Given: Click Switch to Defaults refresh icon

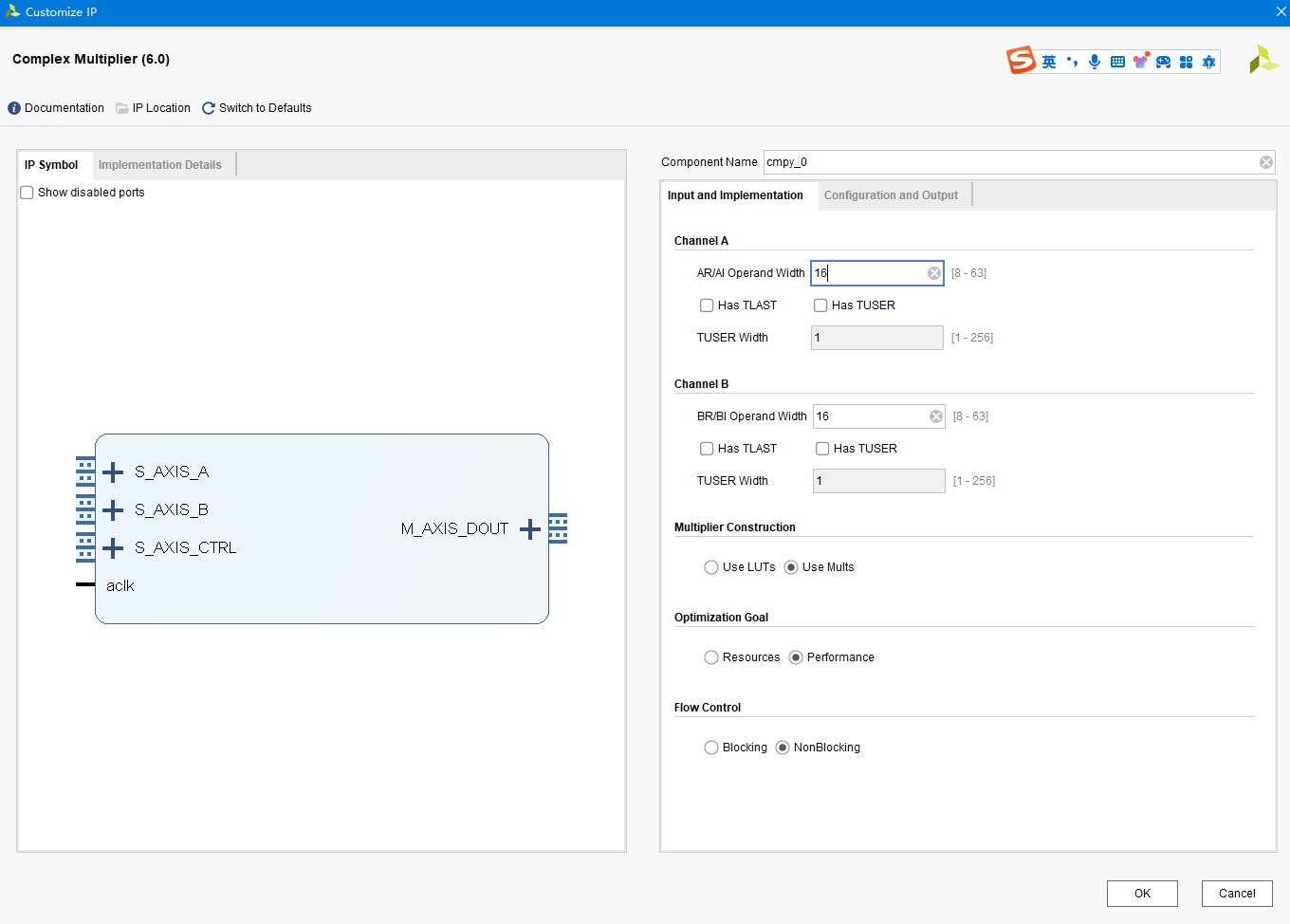Looking at the screenshot, I should coord(209,108).
